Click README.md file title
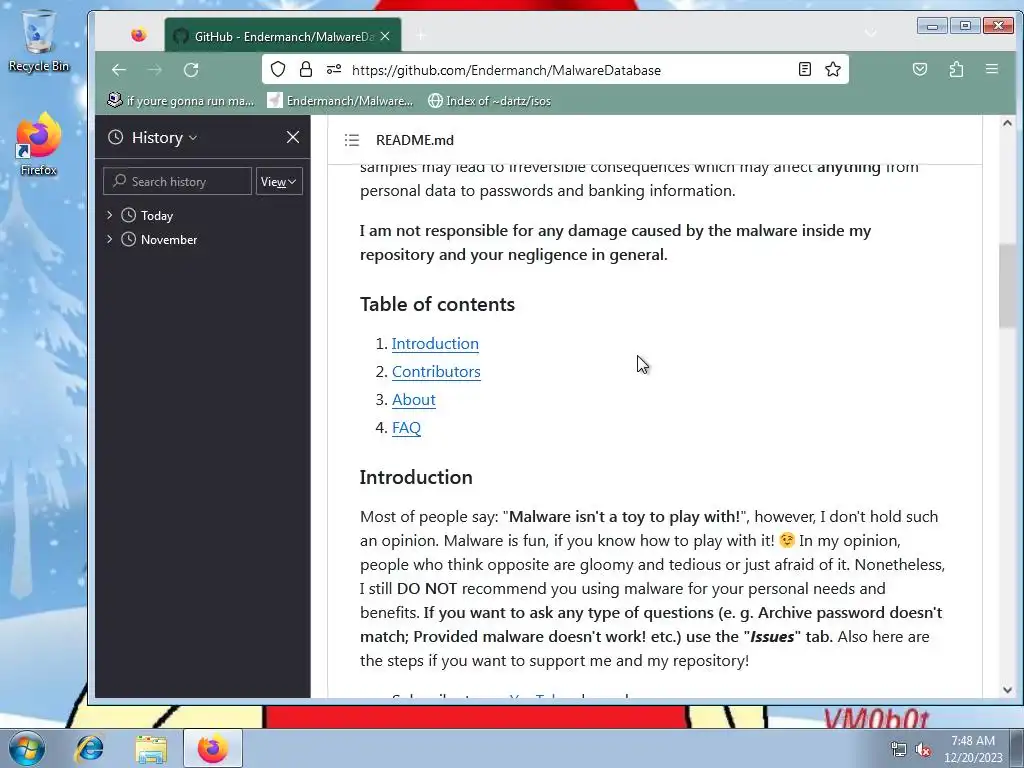The width and height of the screenshot is (1024, 768). 415,140
